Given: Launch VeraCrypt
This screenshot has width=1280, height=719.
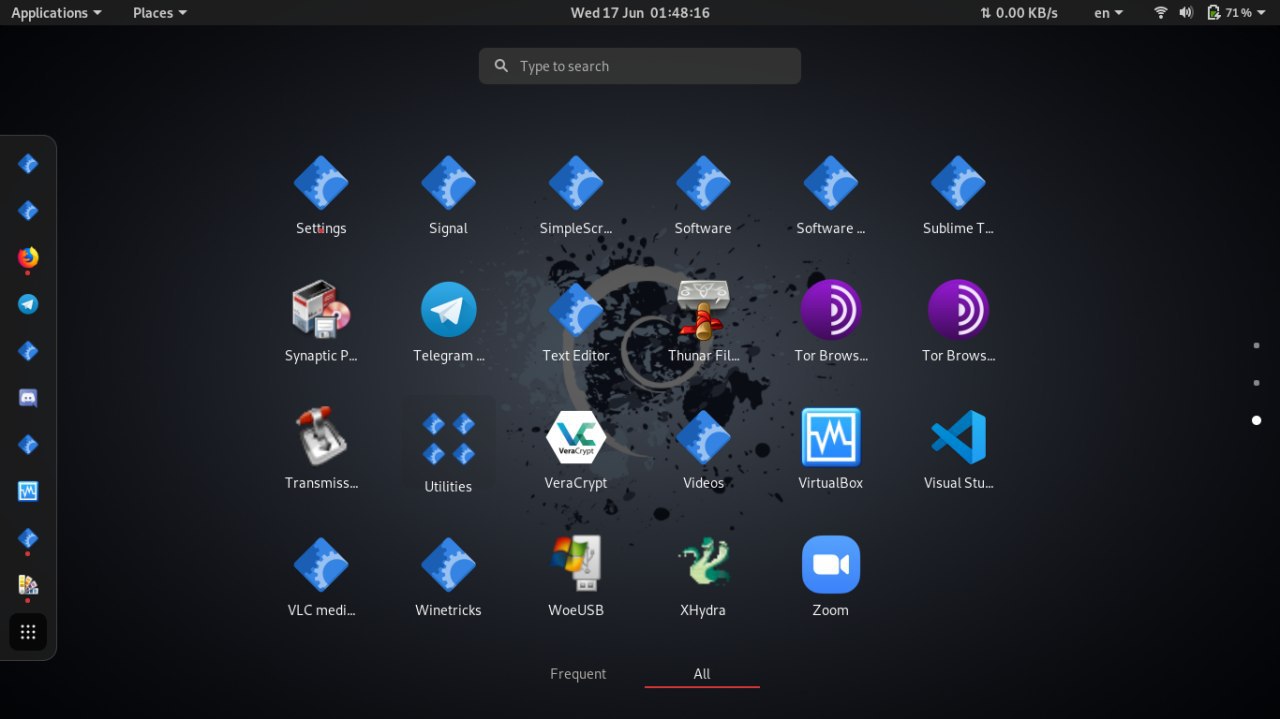Looking at the screenshot, I should click(x=576, y=450).
